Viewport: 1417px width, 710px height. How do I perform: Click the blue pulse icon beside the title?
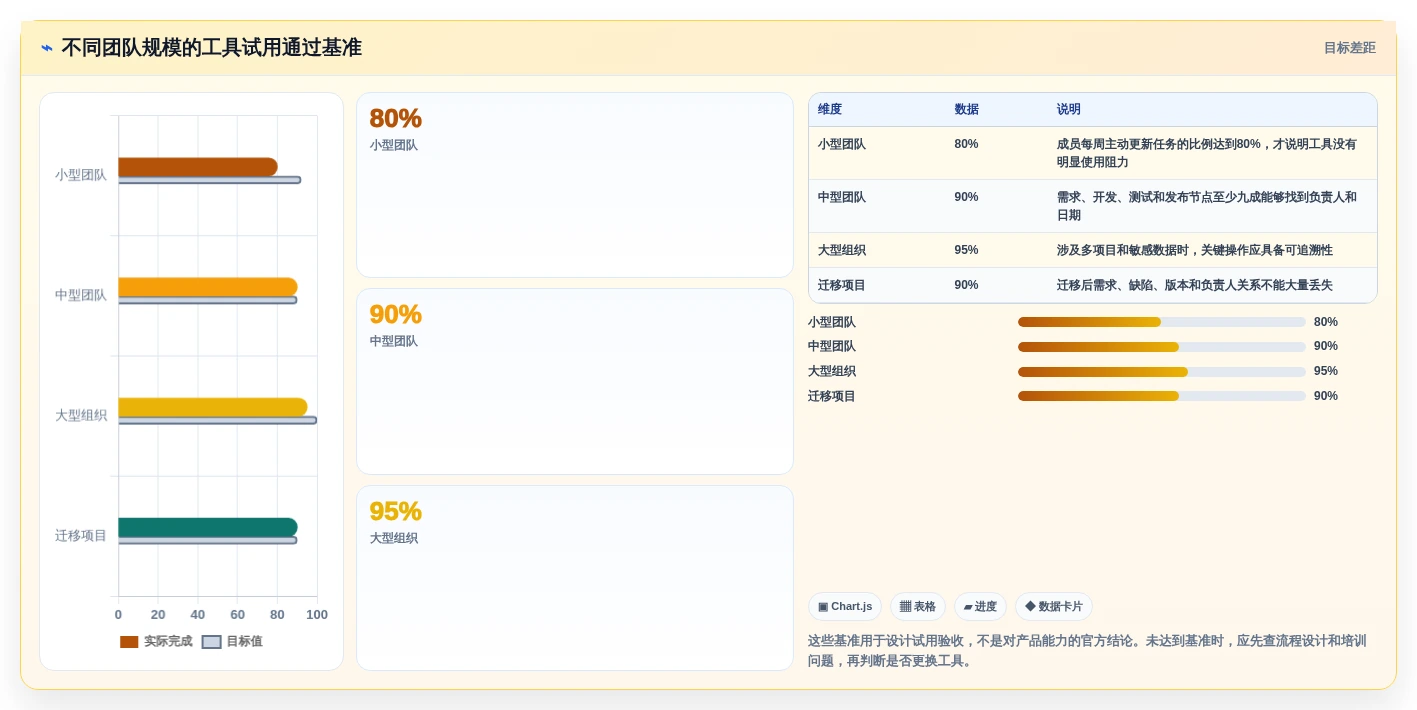46,48
